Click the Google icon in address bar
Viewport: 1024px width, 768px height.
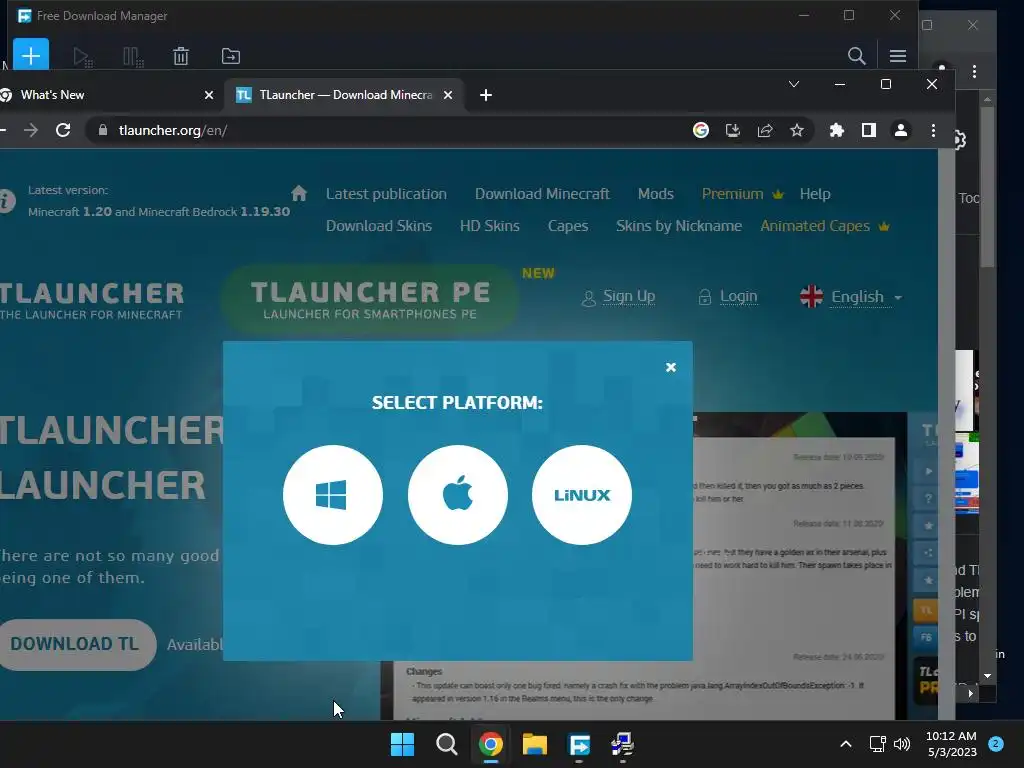(x=701, y=131)
